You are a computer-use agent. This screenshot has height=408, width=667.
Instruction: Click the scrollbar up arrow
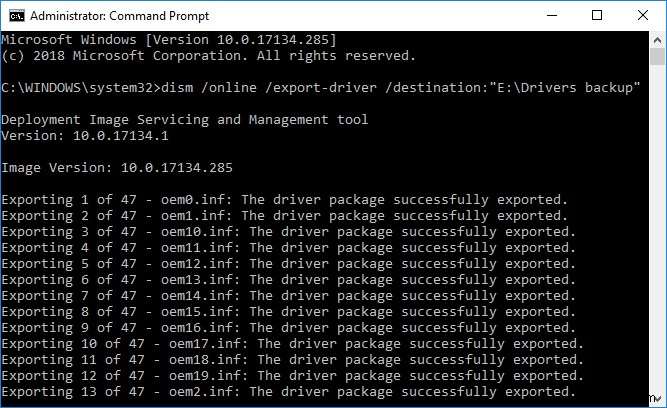point(657,39)
